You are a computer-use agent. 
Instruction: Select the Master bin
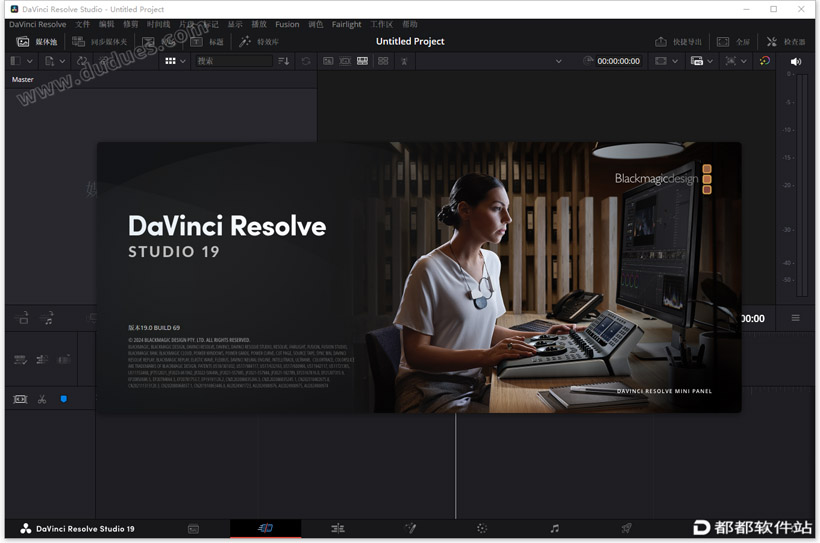point(22,80)
